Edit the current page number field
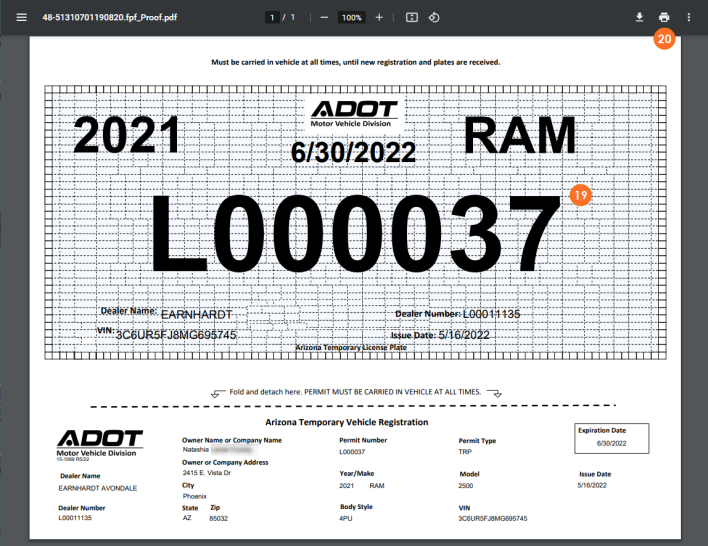Screen dimensions: 708x546 pos(272,18)
